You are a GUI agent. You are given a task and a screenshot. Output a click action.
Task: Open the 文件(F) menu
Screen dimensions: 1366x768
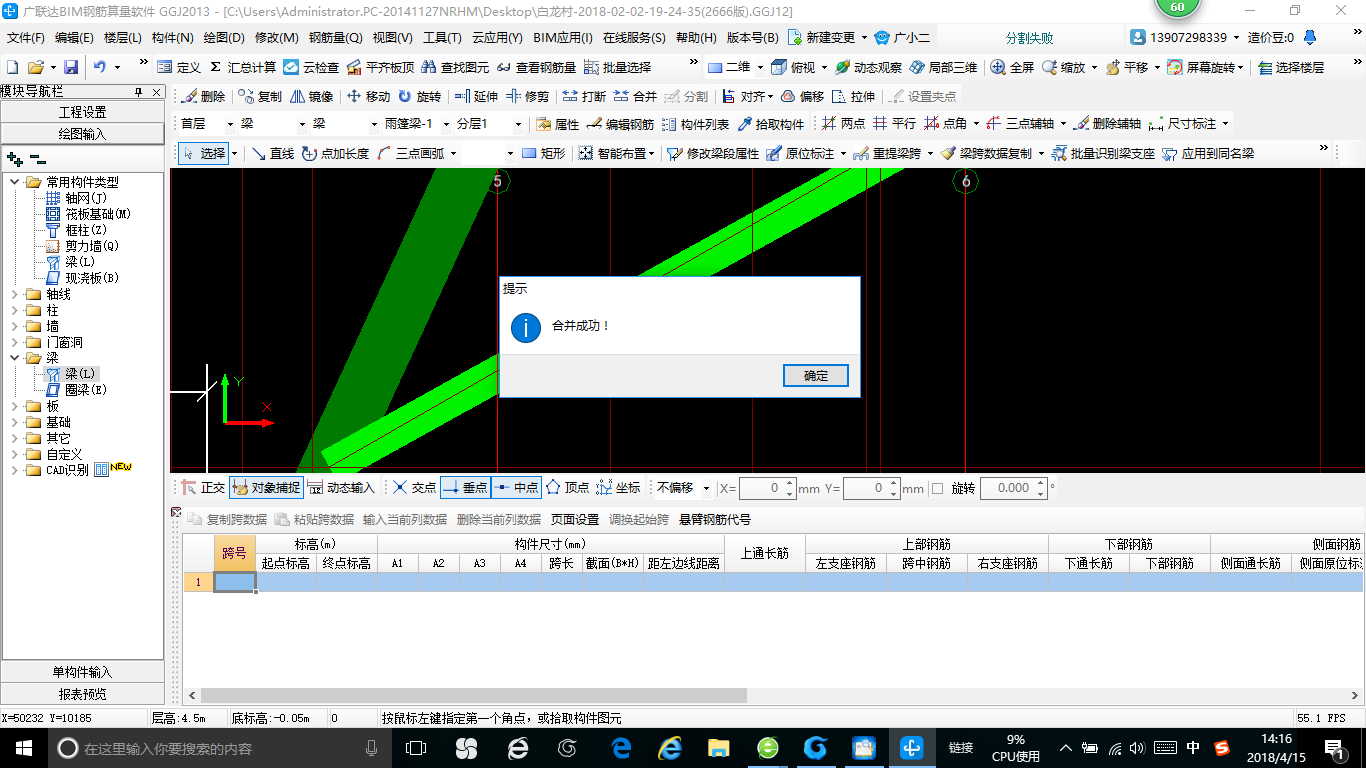(x=26, y=38)
